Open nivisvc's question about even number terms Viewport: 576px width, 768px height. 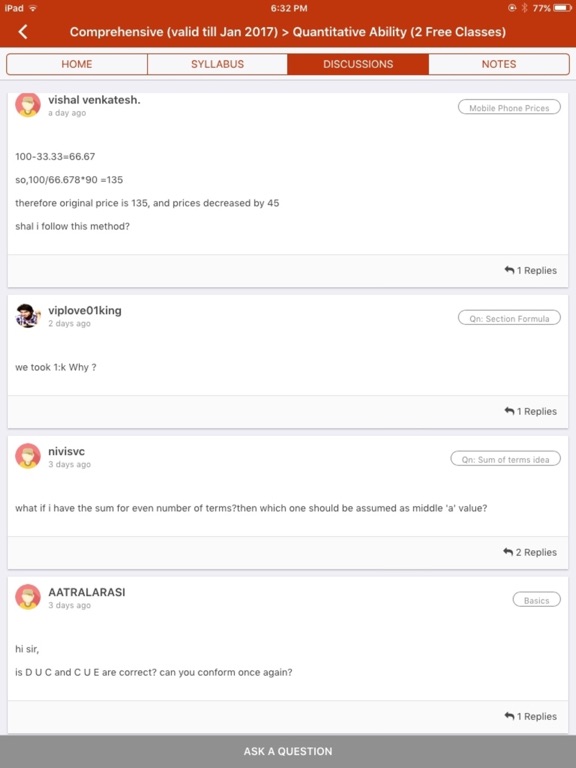coord(251,508)
